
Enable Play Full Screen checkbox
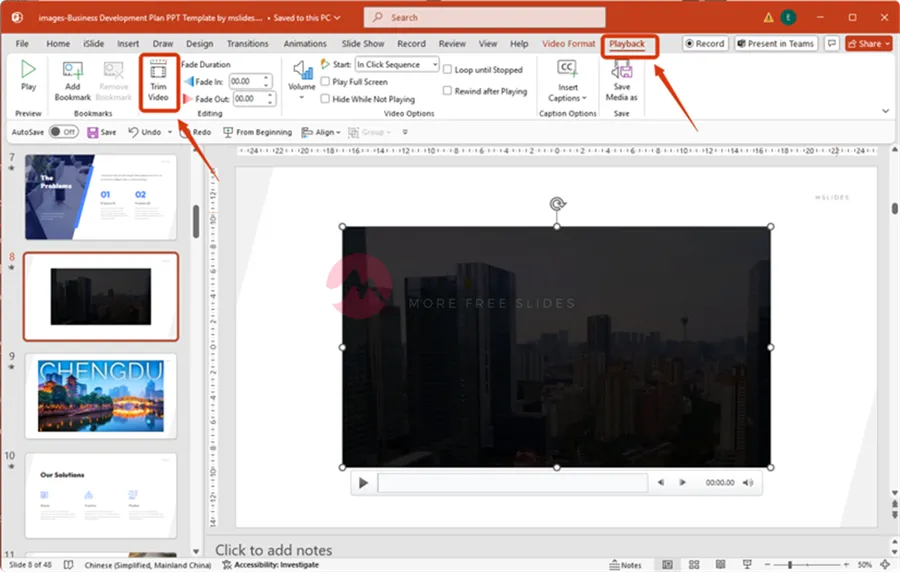[x=326, y=82]
